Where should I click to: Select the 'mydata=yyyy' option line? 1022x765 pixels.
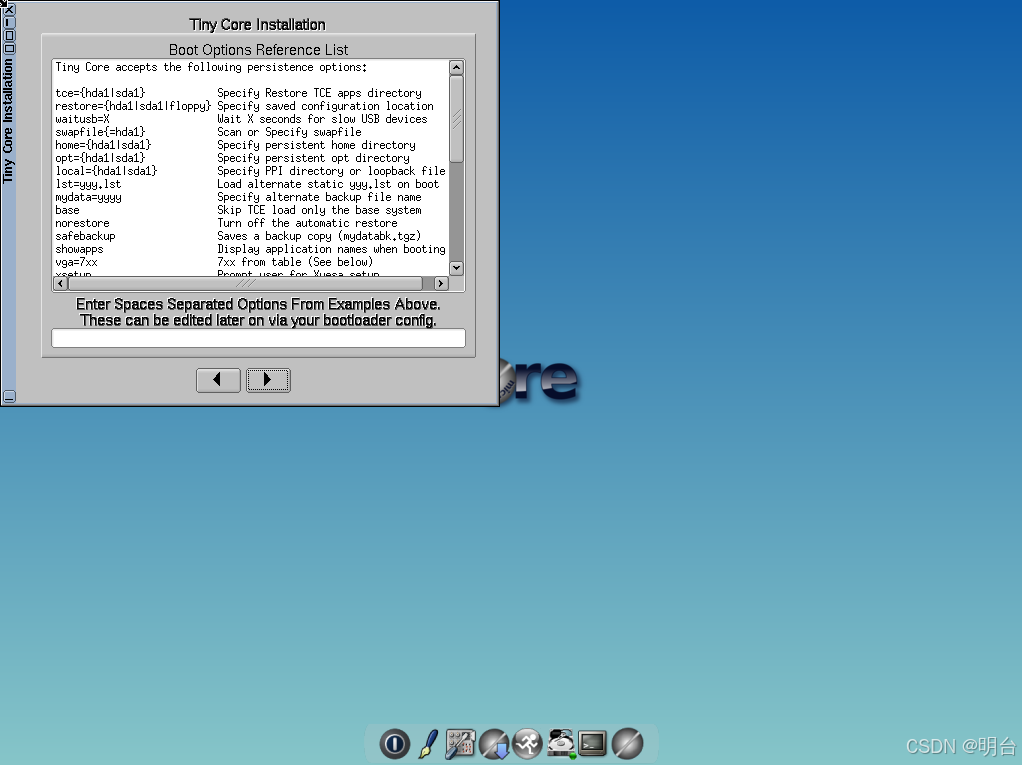click(x=88, y=197)
